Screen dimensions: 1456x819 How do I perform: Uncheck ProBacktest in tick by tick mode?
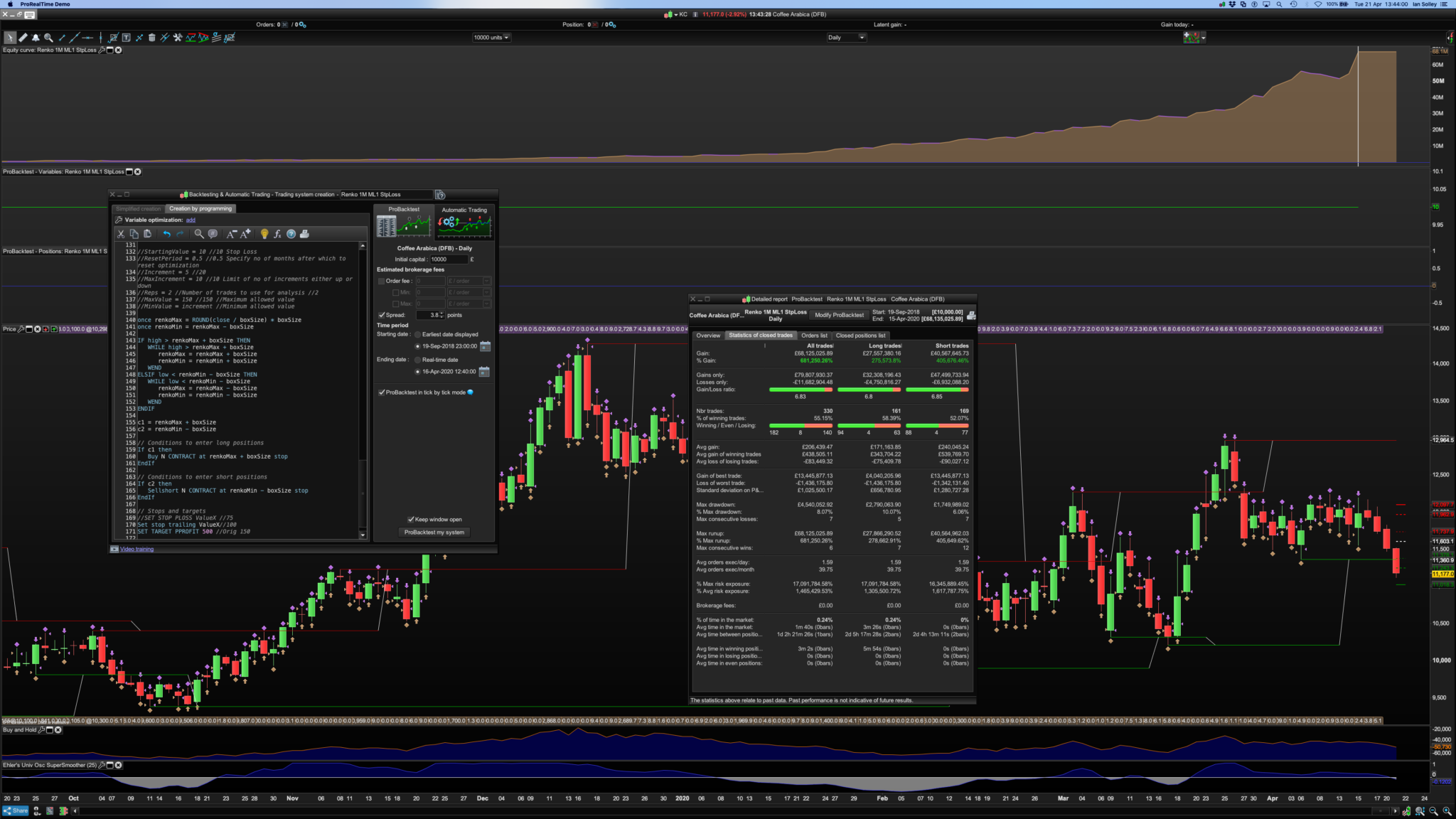382,392
